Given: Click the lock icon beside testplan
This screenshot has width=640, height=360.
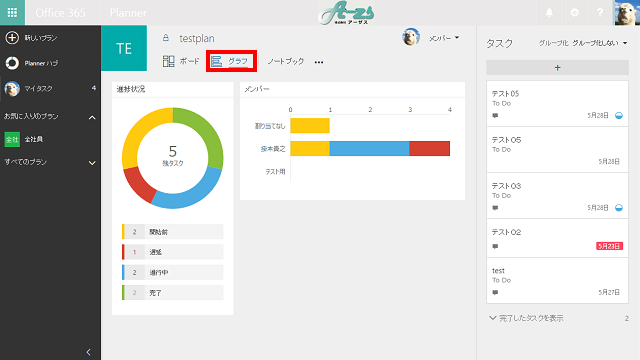Looking at the screenshot, I should 166,38.
